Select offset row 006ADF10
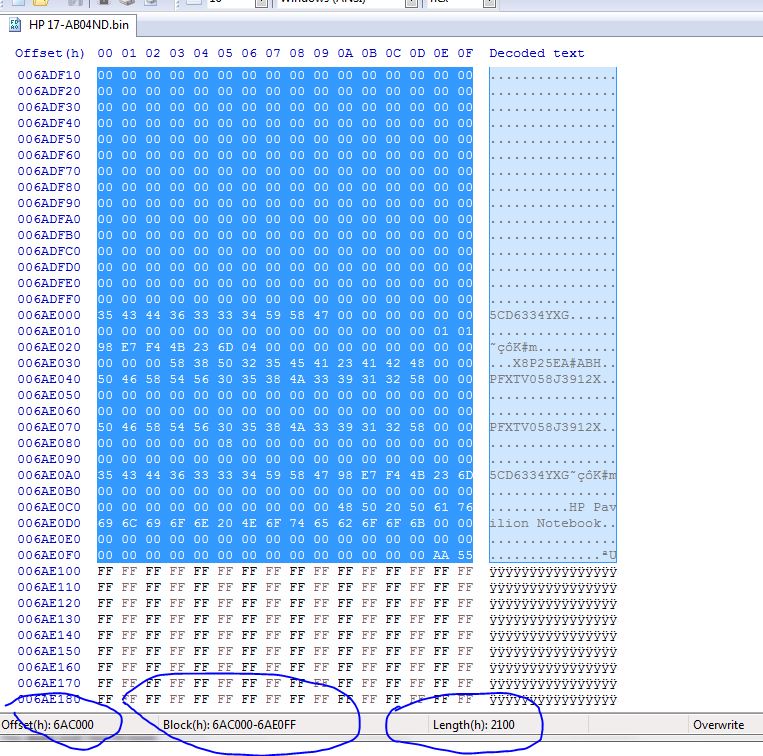The height and width of the screenshot is (756, 763). point(49,75)
